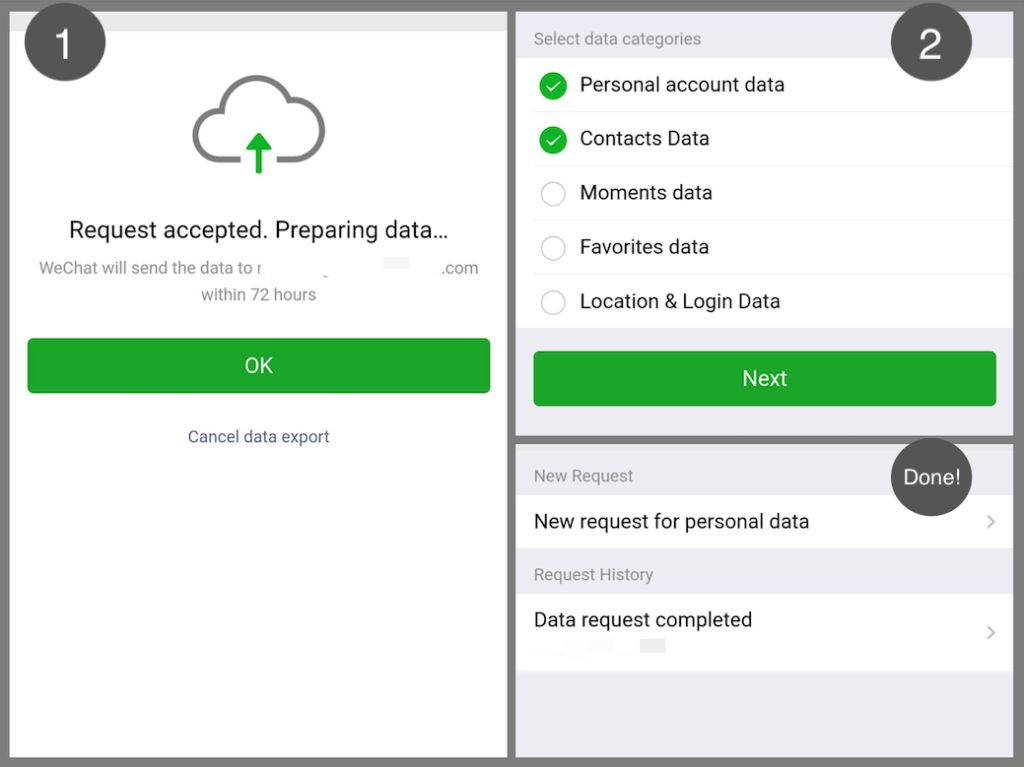Tick the Location & Login Data checkbox

[x=553, y=302]
